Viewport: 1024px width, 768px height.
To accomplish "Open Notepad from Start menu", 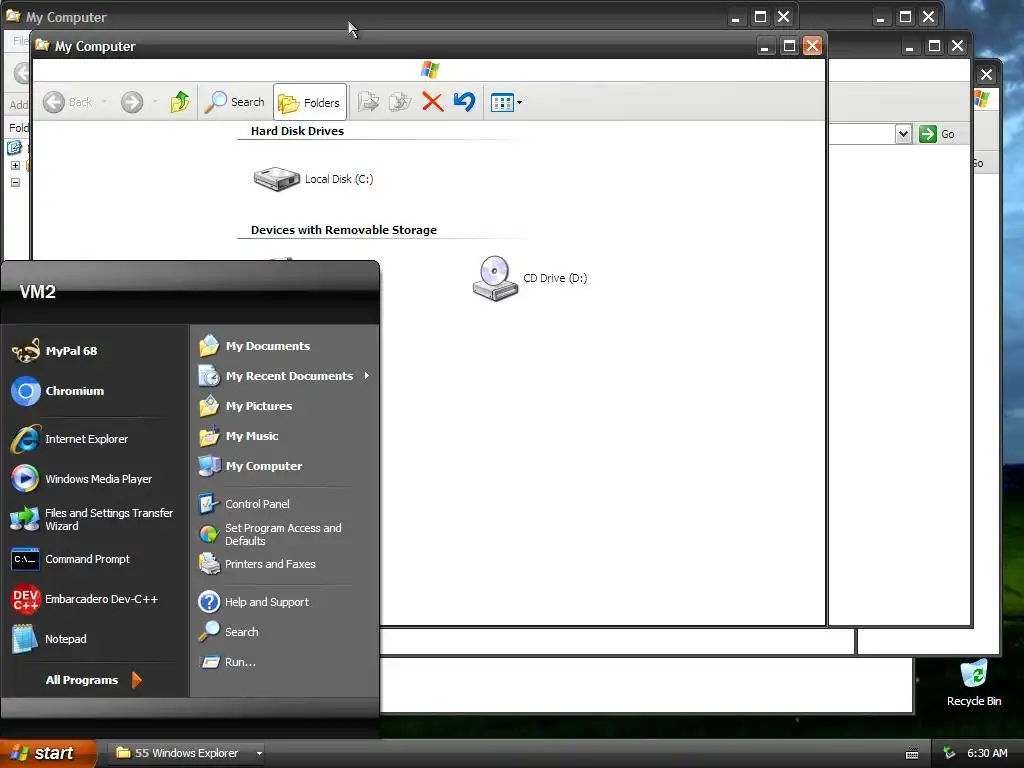I will [95, 639].
